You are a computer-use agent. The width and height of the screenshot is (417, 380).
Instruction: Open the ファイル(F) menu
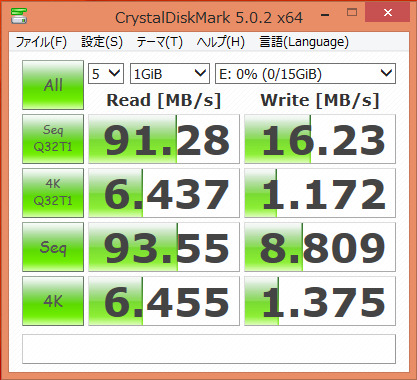point(41,42)
